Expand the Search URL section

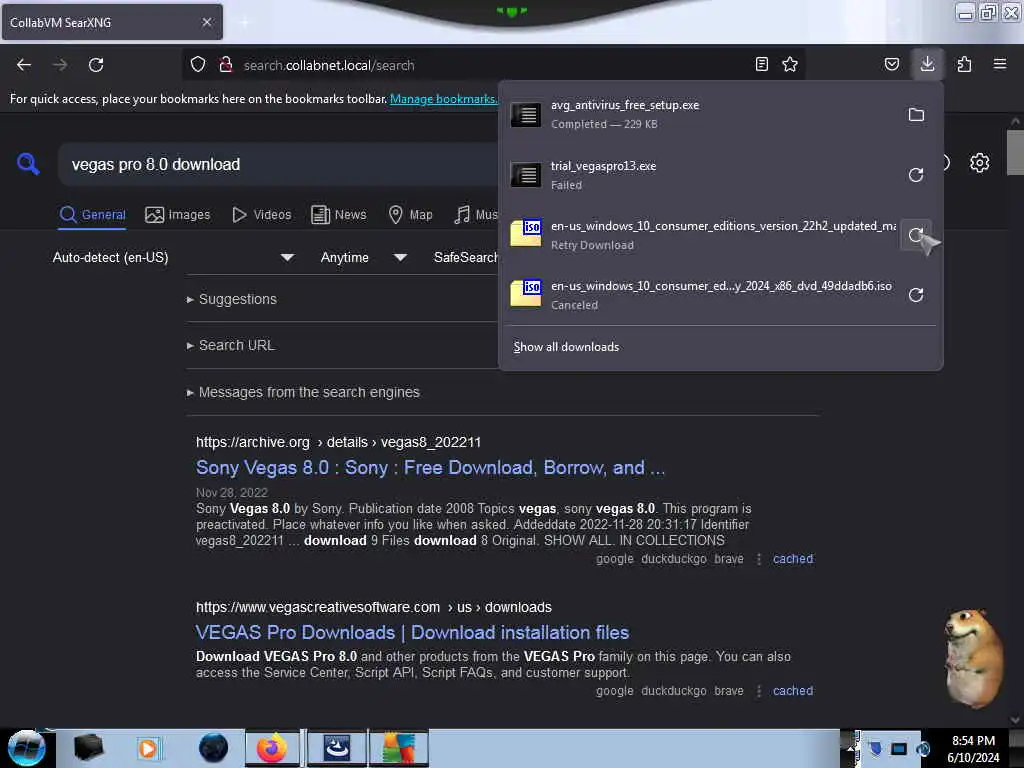[x=231, y=345]
